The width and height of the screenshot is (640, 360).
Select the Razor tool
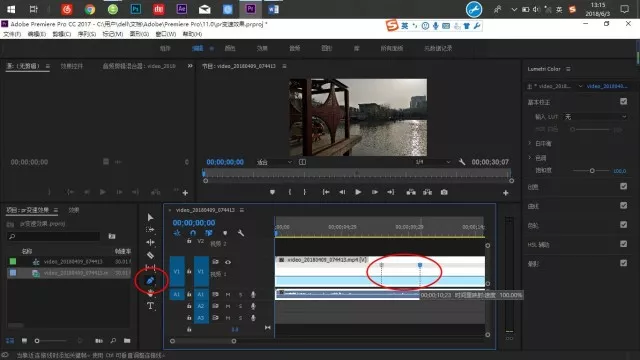click(150, 255)
